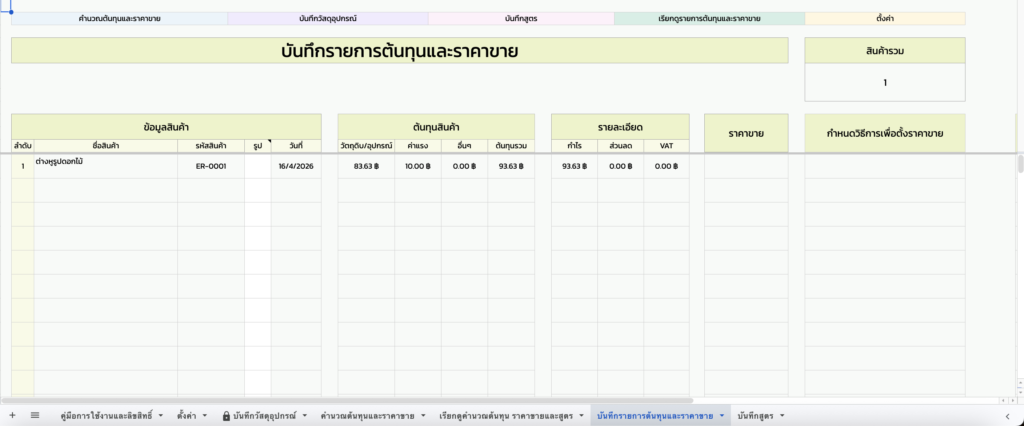Click the sheet tabs scroll chevron at bottom right
This screenshot has height=426, width=1024.
tap(1010, 416)
